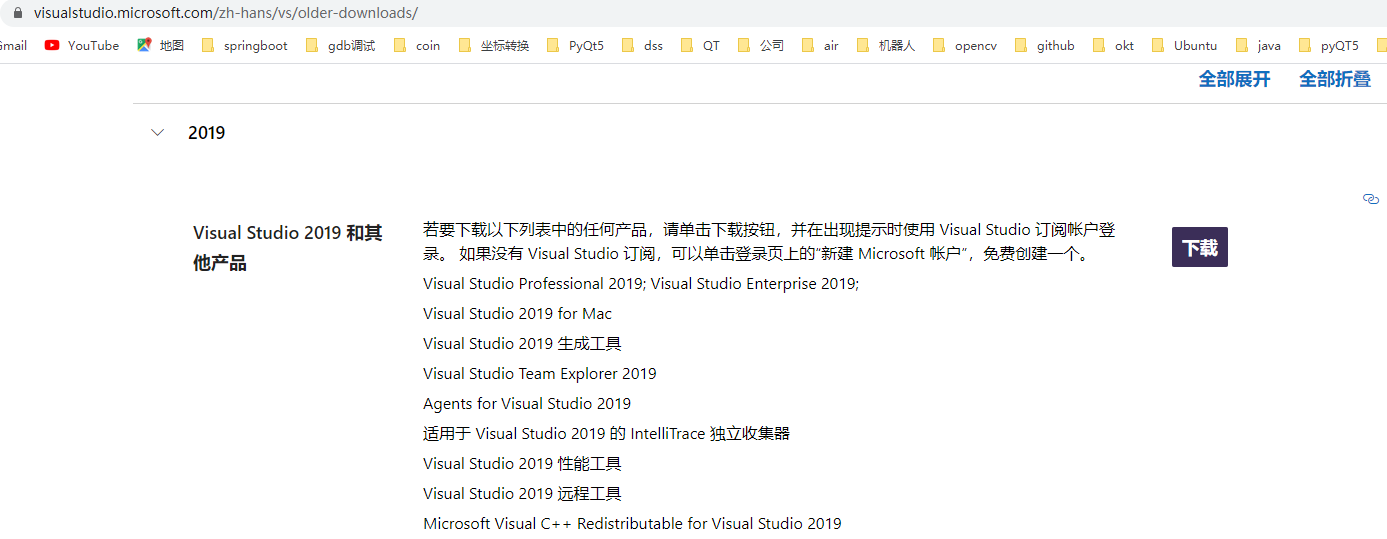The image size is (1387, 539).
Task: Open the github bookmark folder
Action: click(x=1045, y=45)
